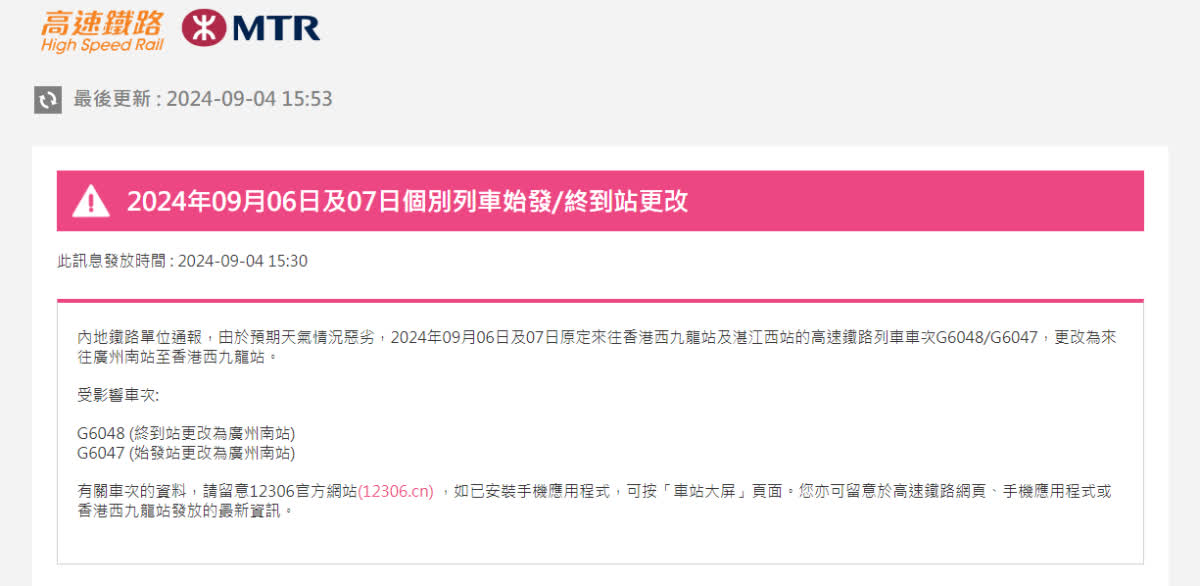This screenshot has width=1200, height=586.
Task: Click the refresh icon beside 最後更新
Action: point(48,99)
